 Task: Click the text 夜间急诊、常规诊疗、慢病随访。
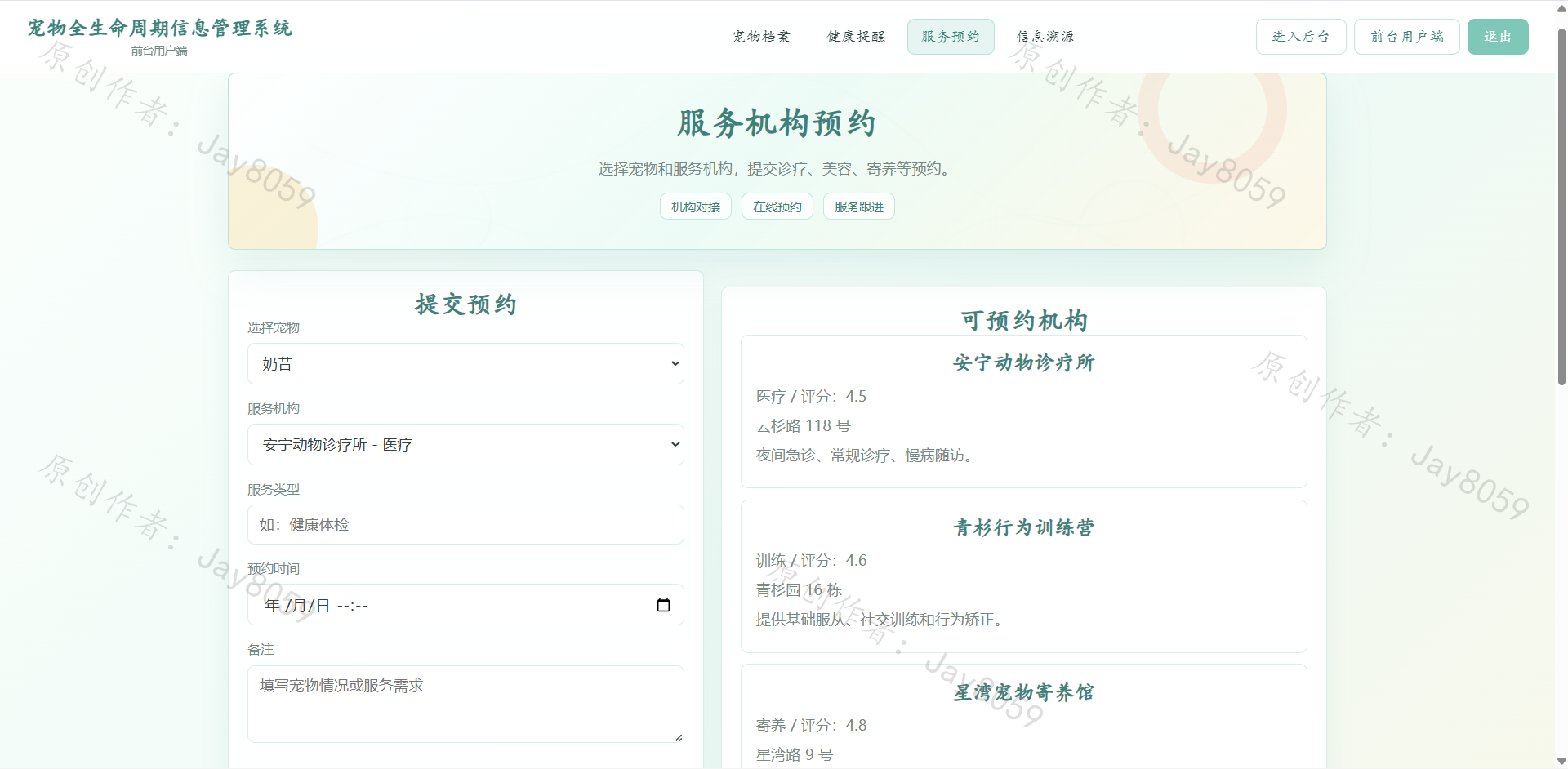pos(866,456)
